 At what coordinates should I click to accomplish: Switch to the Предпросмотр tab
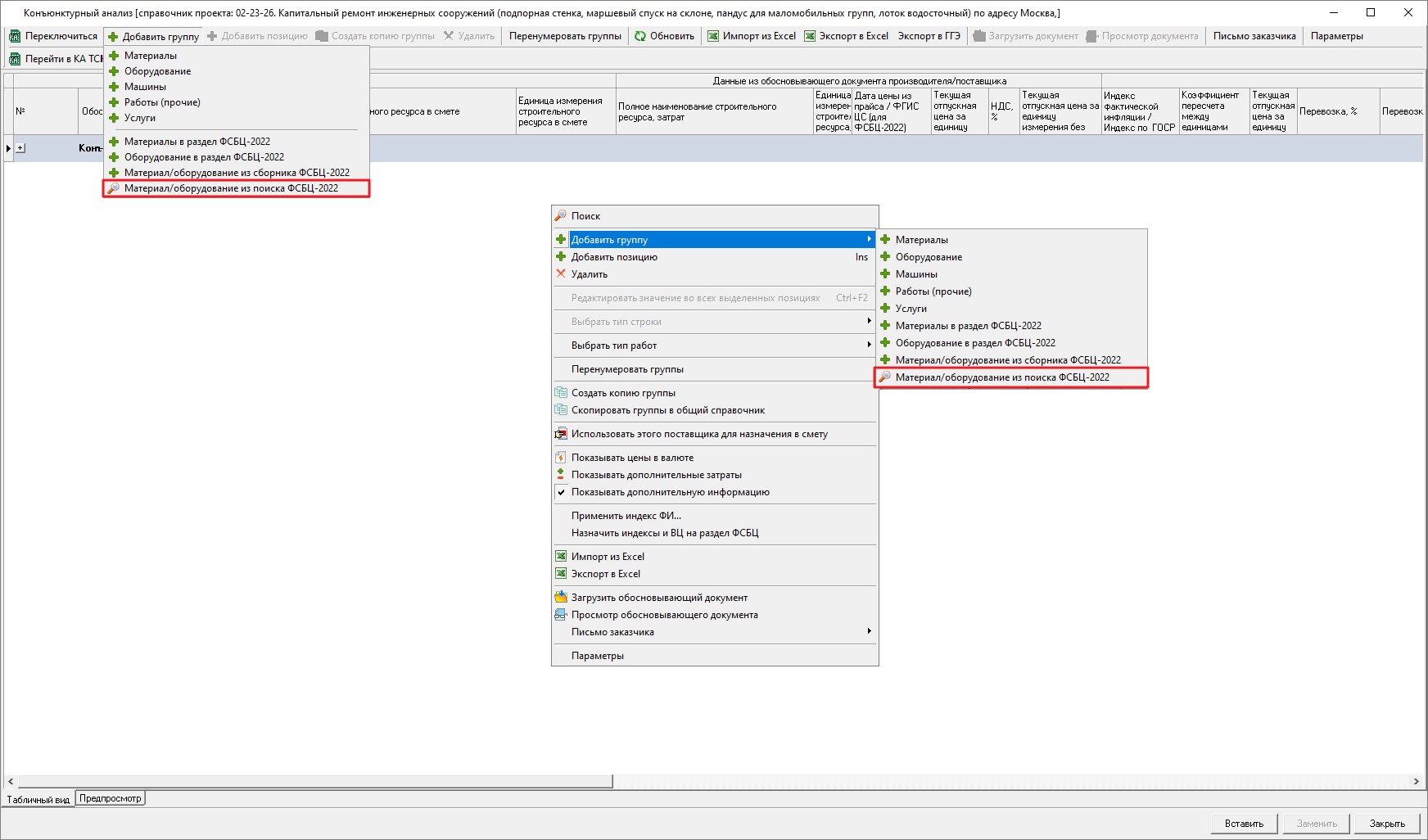coord(111,798)
